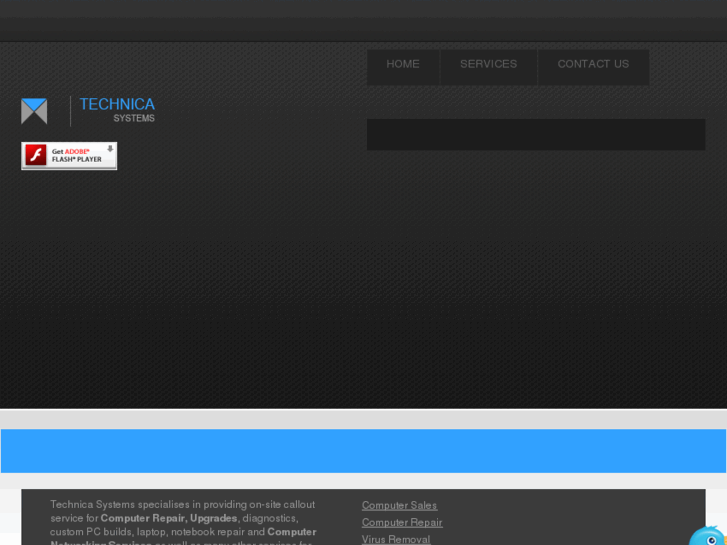The height and width of the screenshot is (545, 727).
Task: Click the 'Technica Systems specialises' paragraph text
Action: [x=183, y=523]
